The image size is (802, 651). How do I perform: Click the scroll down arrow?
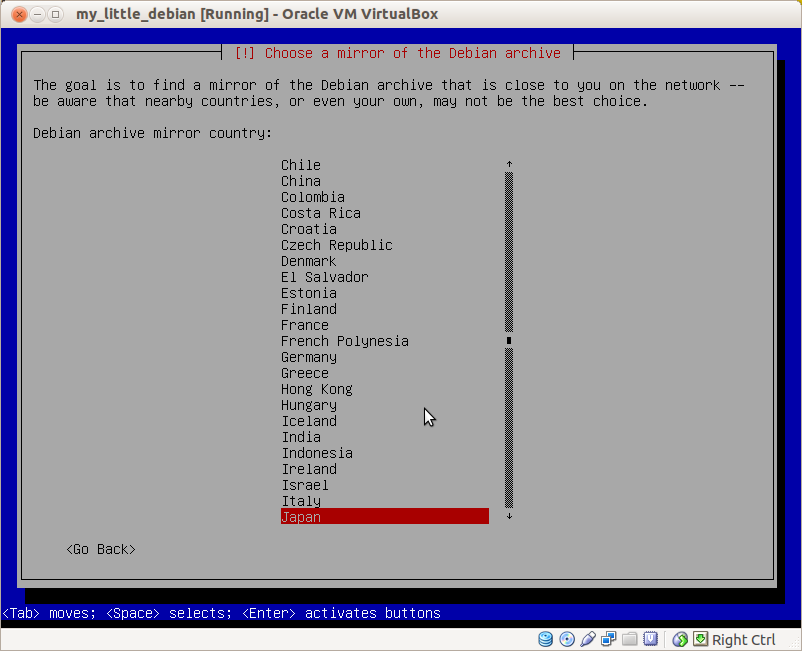coord(509,516)
